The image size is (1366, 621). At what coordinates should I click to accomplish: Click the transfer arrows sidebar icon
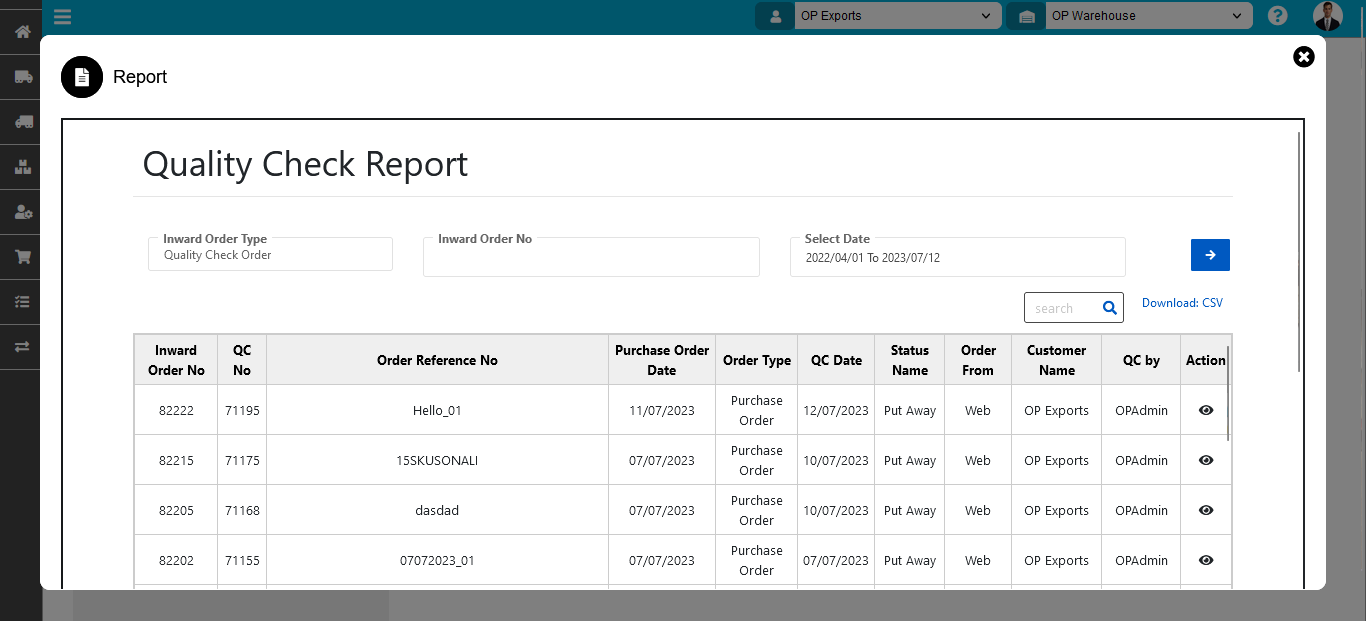[x=22, y=346]
